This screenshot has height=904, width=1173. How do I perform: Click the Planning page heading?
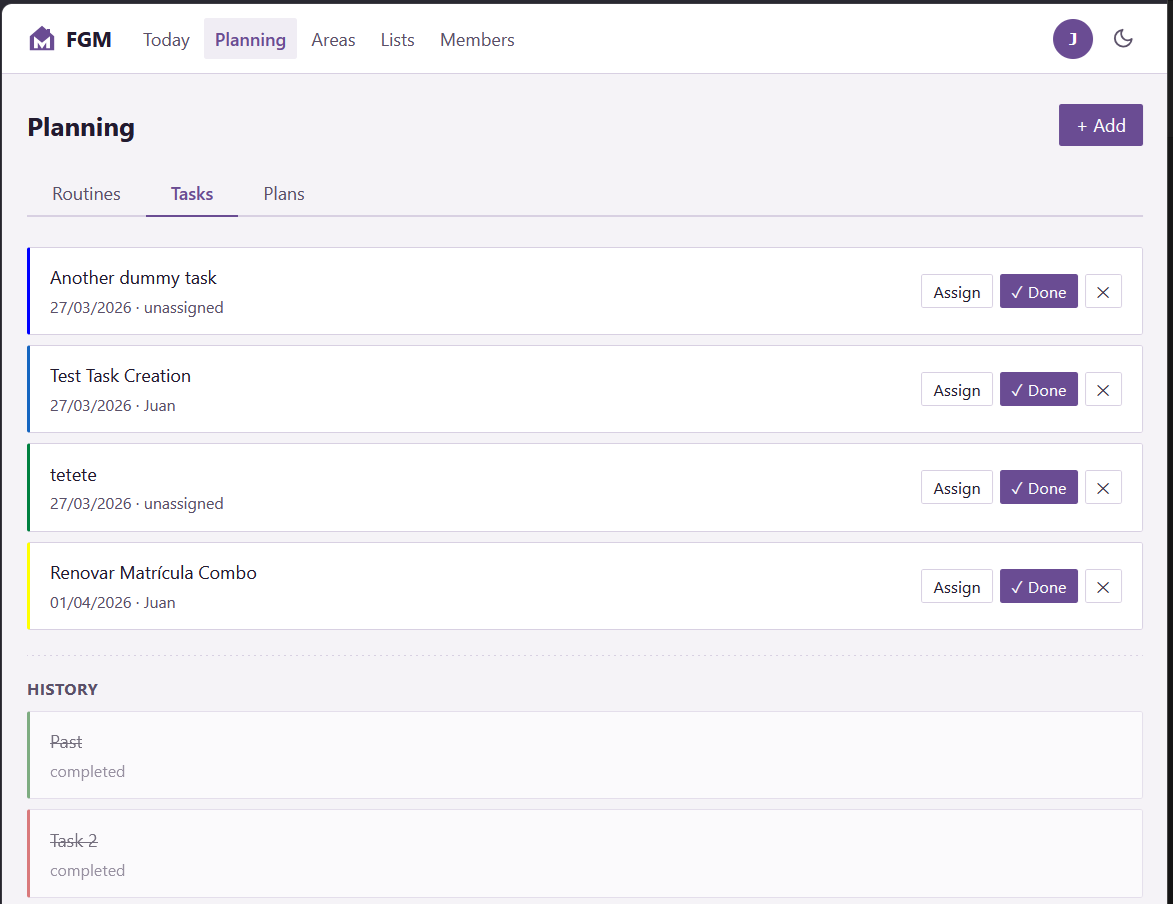[81, 127]
